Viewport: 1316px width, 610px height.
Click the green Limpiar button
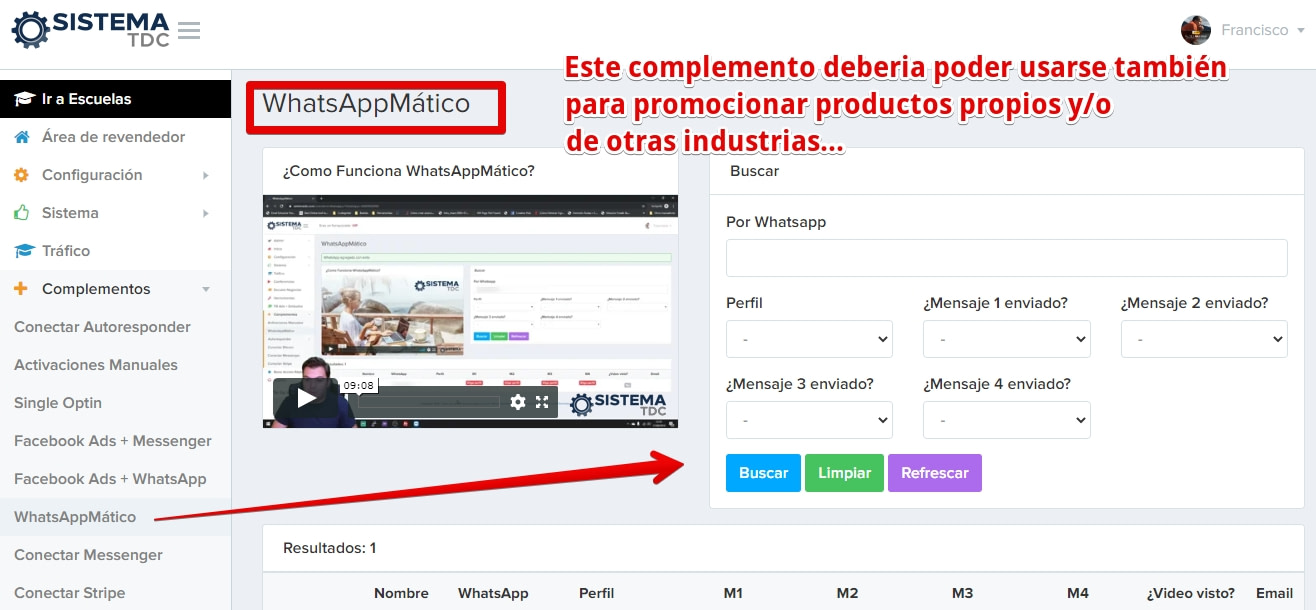coord(844,473)
